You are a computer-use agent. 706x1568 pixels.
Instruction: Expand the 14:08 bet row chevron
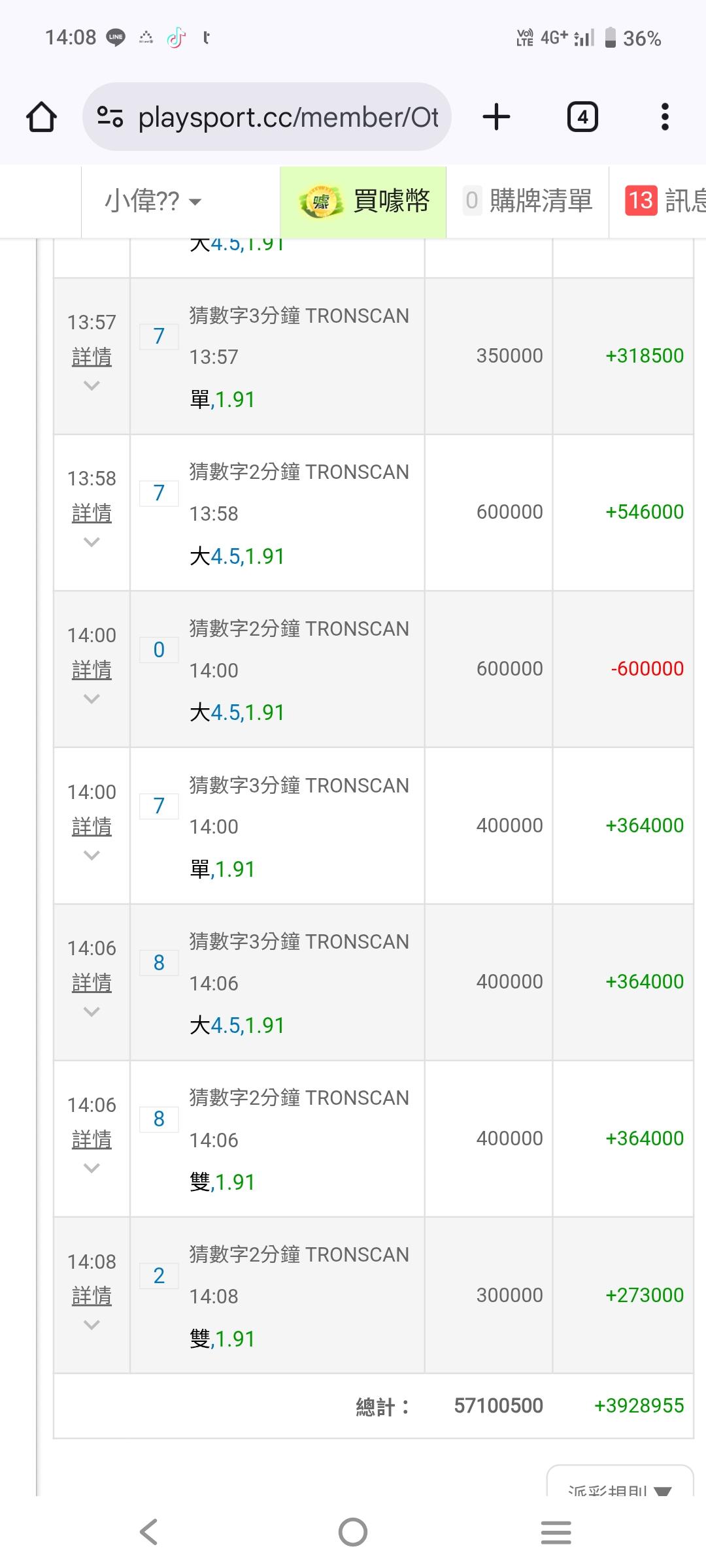click(92, 1325)
